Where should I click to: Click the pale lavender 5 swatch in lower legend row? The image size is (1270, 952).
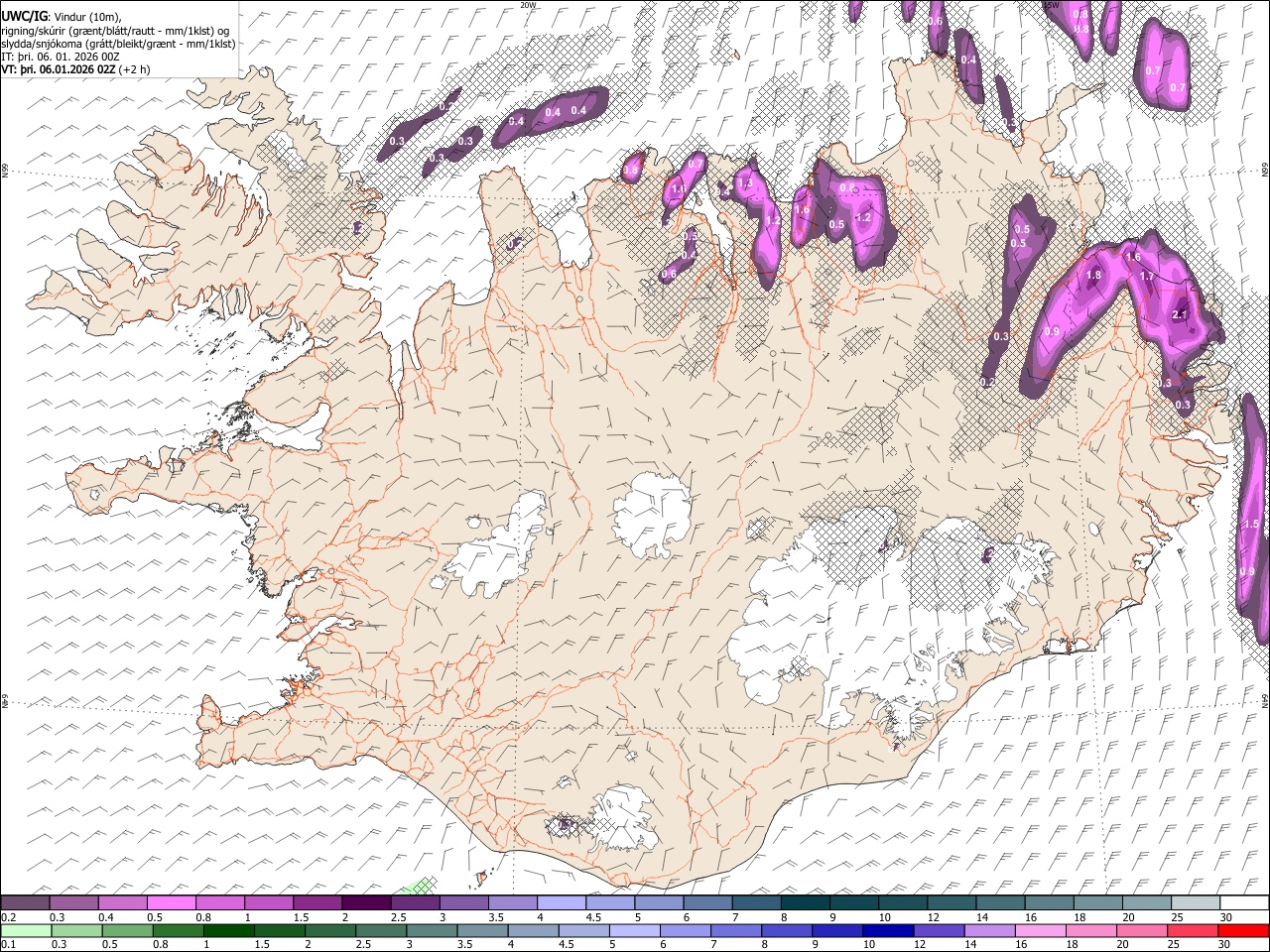[634, 930]
